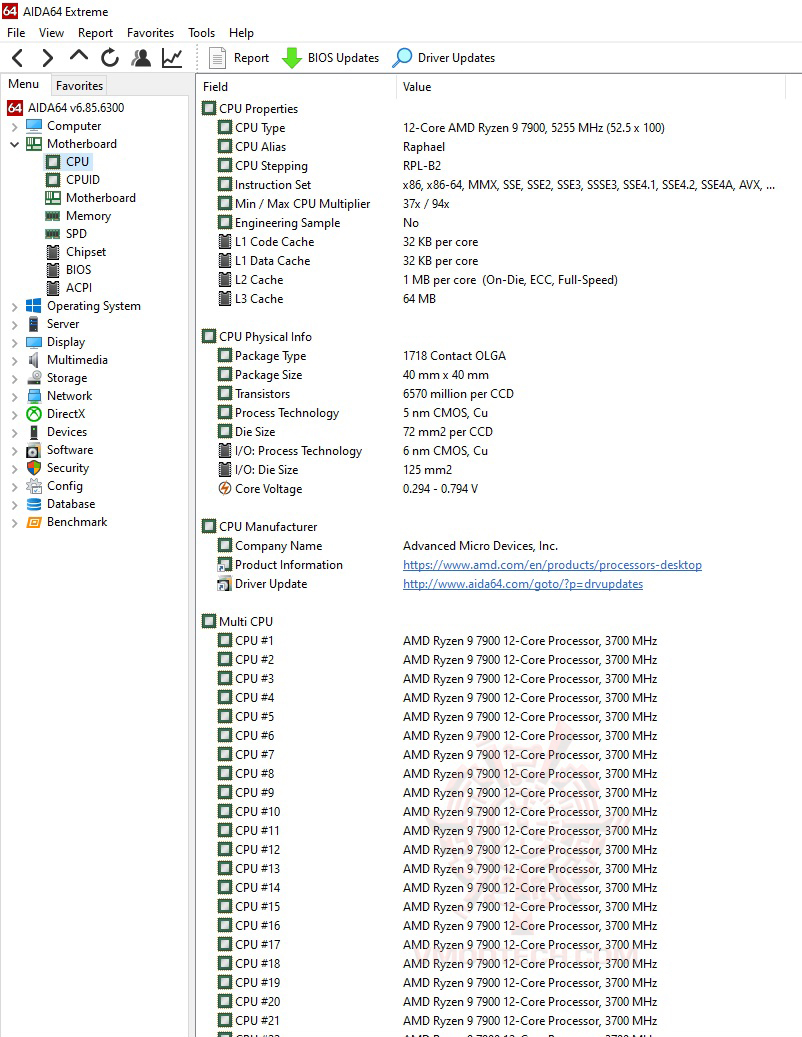This screenshot has width=802, height=1037.
Task: Switch to the Favorites tab in sidebar
Action: click(79, 85)
